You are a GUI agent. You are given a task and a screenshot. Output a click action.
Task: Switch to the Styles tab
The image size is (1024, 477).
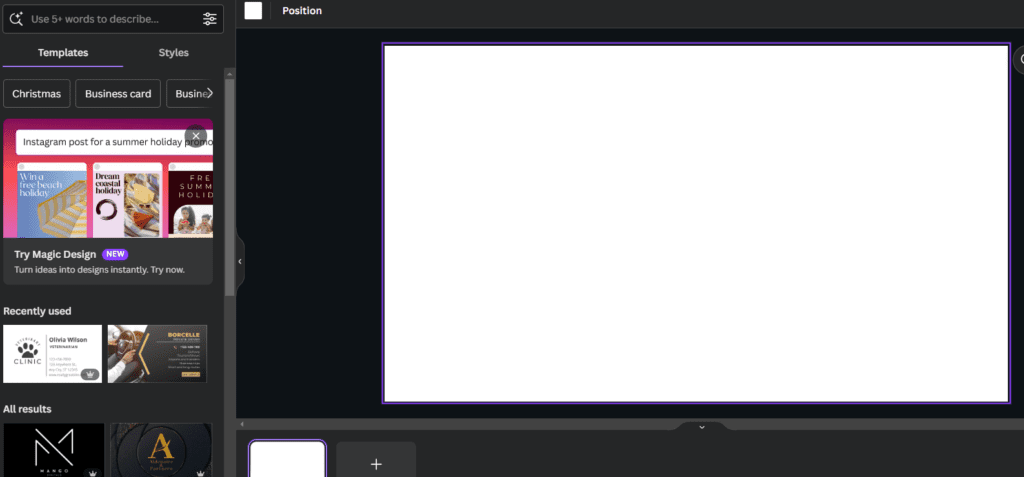click(x=174, y=53)
